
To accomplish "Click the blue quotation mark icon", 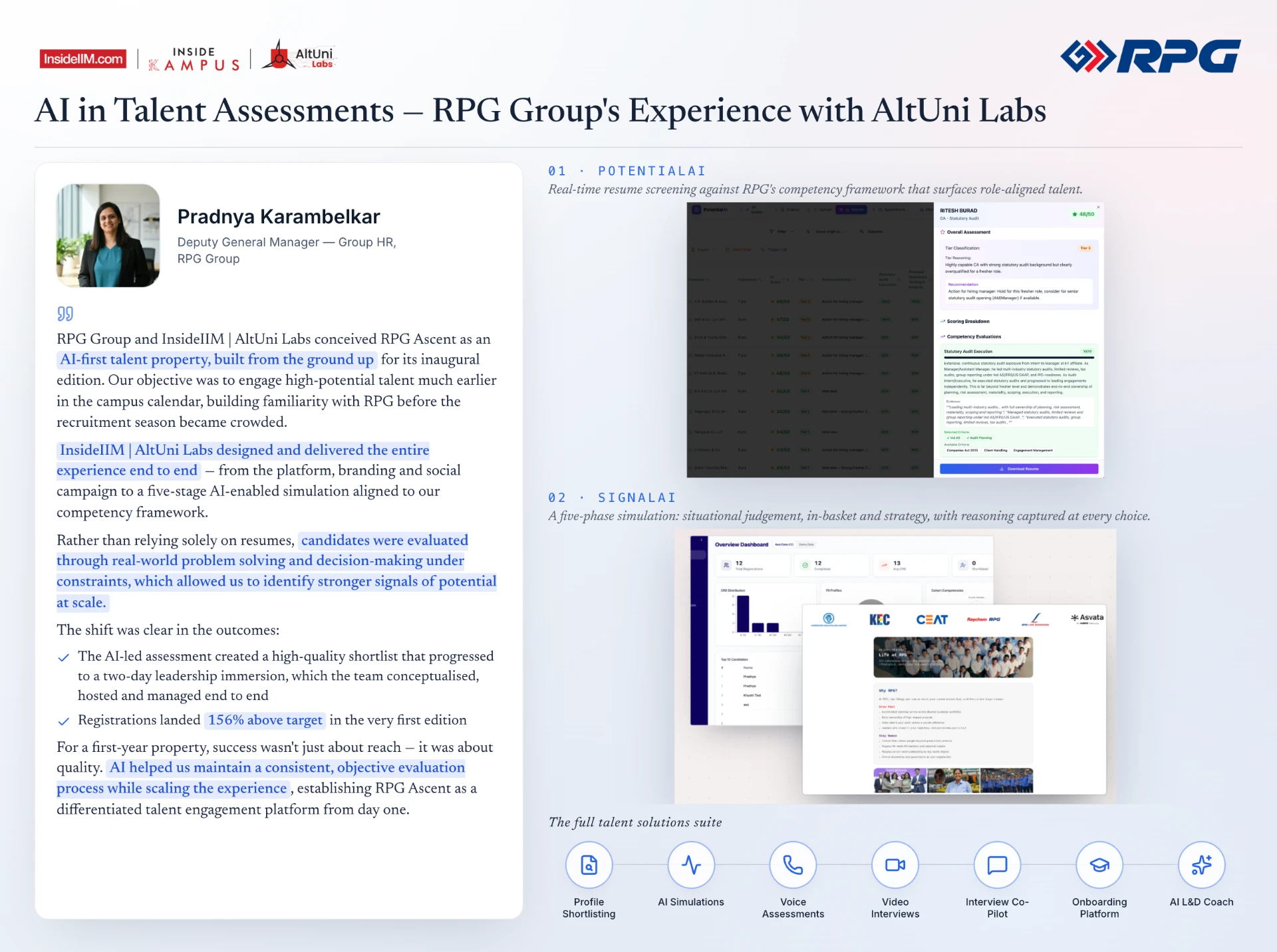I will click(x=65, y=313).
